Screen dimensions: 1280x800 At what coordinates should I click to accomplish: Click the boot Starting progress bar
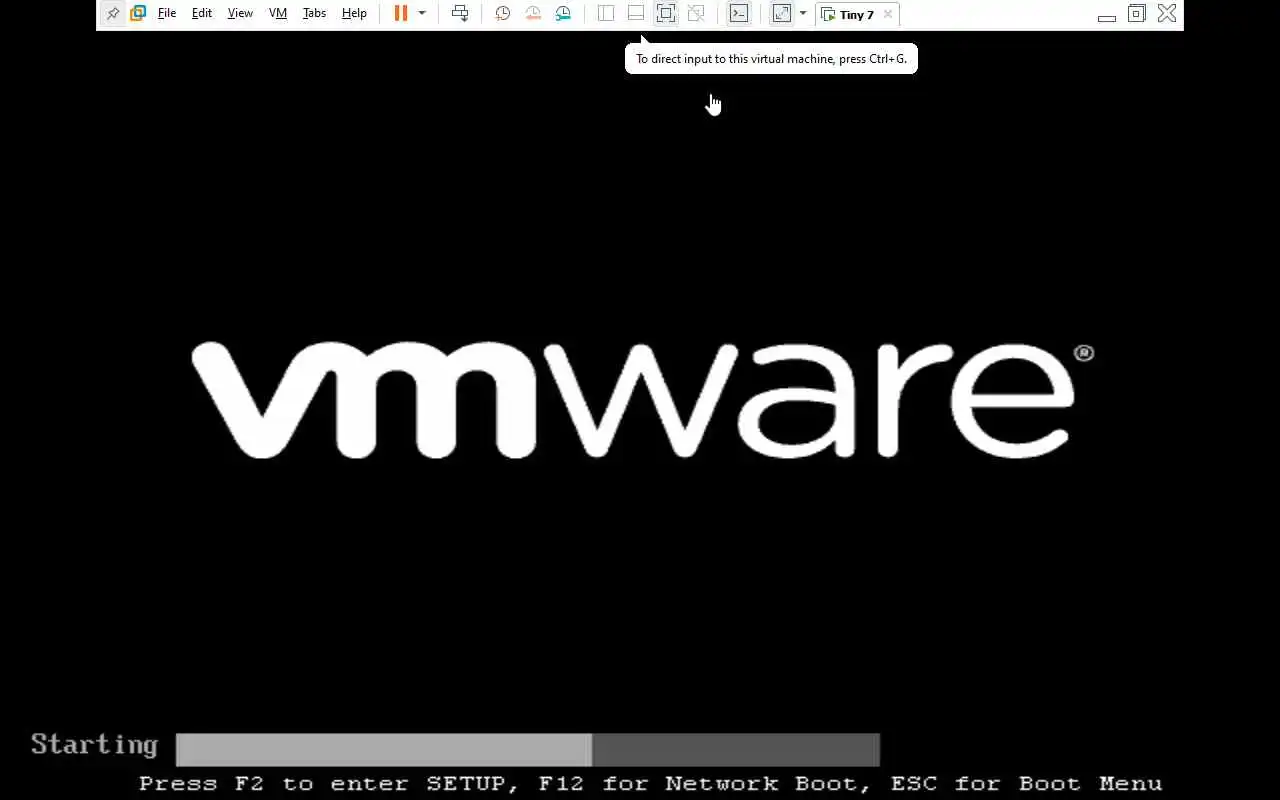tap(527, 749)
